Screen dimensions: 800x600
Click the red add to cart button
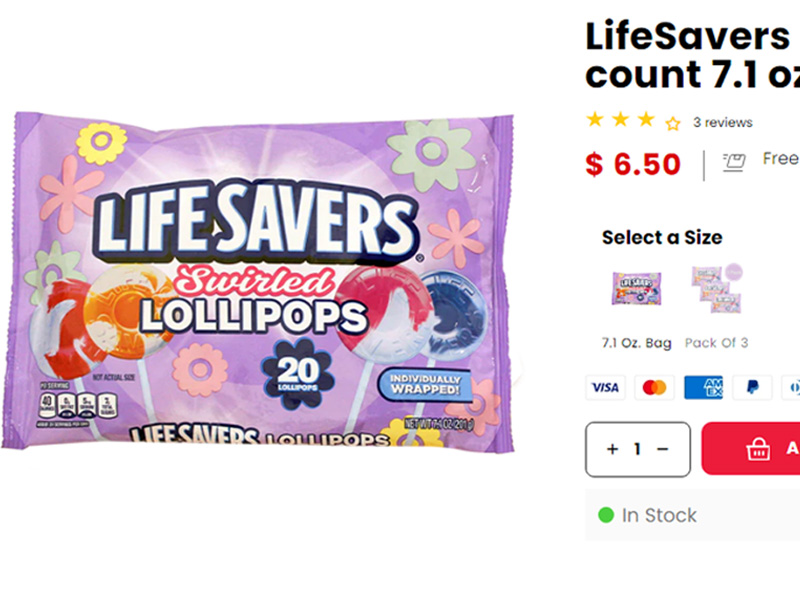click(x=751, y=448)
